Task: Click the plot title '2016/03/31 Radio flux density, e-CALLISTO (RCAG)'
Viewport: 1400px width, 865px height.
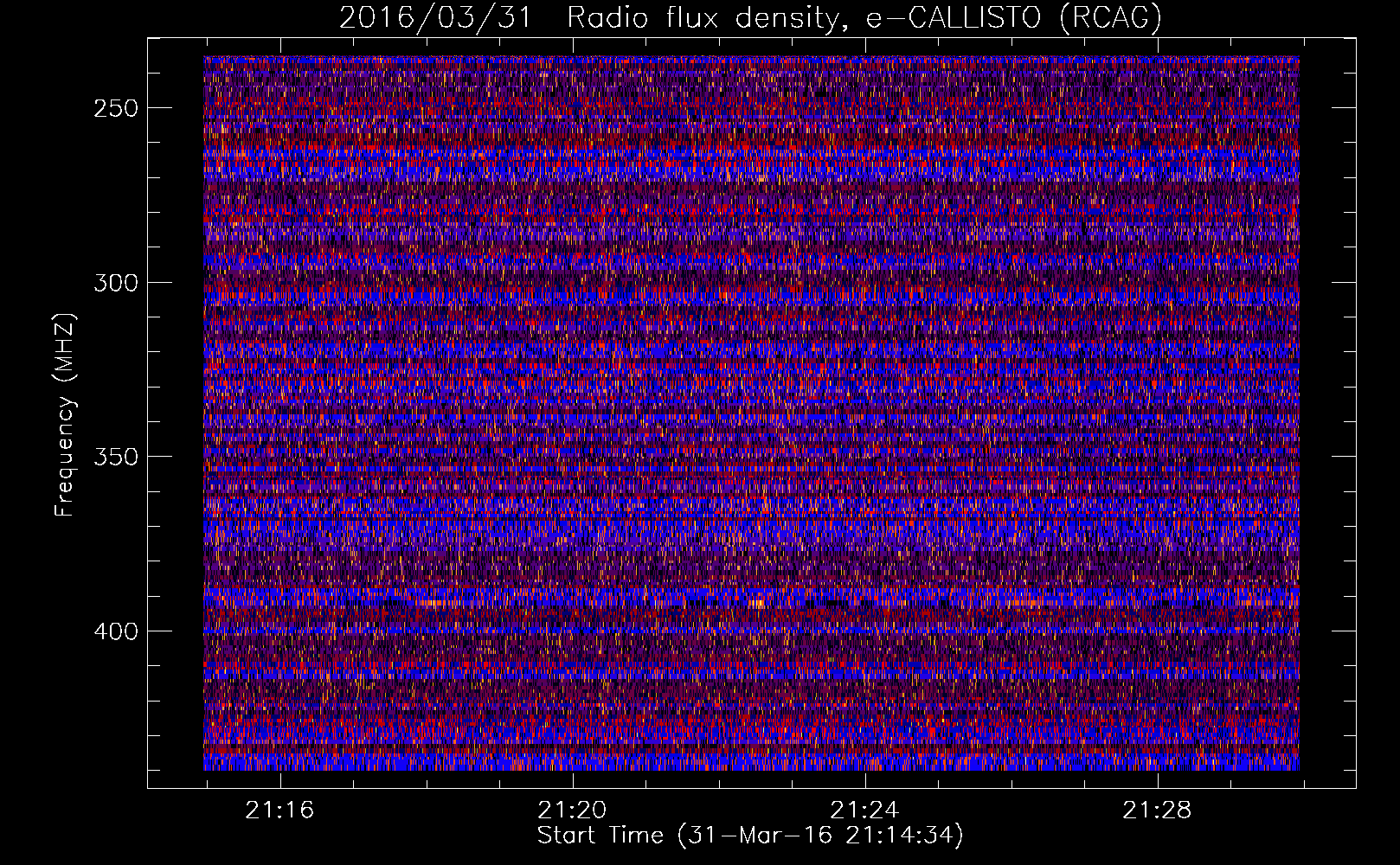Action: coord(750,18)
